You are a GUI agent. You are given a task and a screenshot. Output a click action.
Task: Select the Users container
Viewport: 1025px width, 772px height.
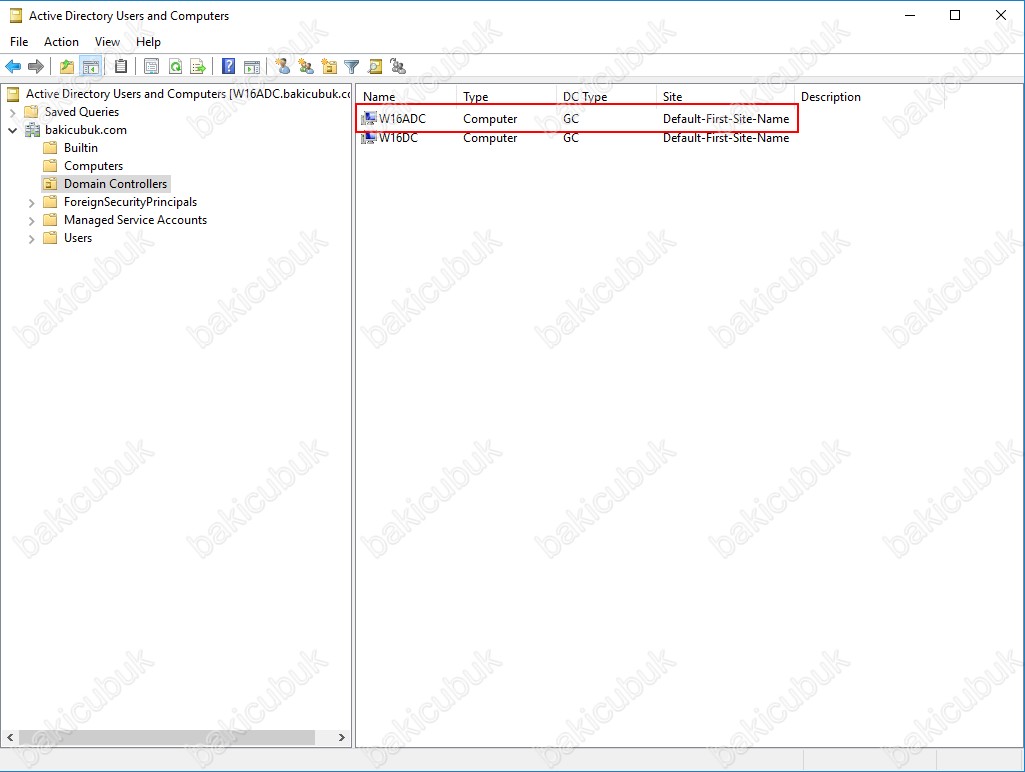point(78,238)
